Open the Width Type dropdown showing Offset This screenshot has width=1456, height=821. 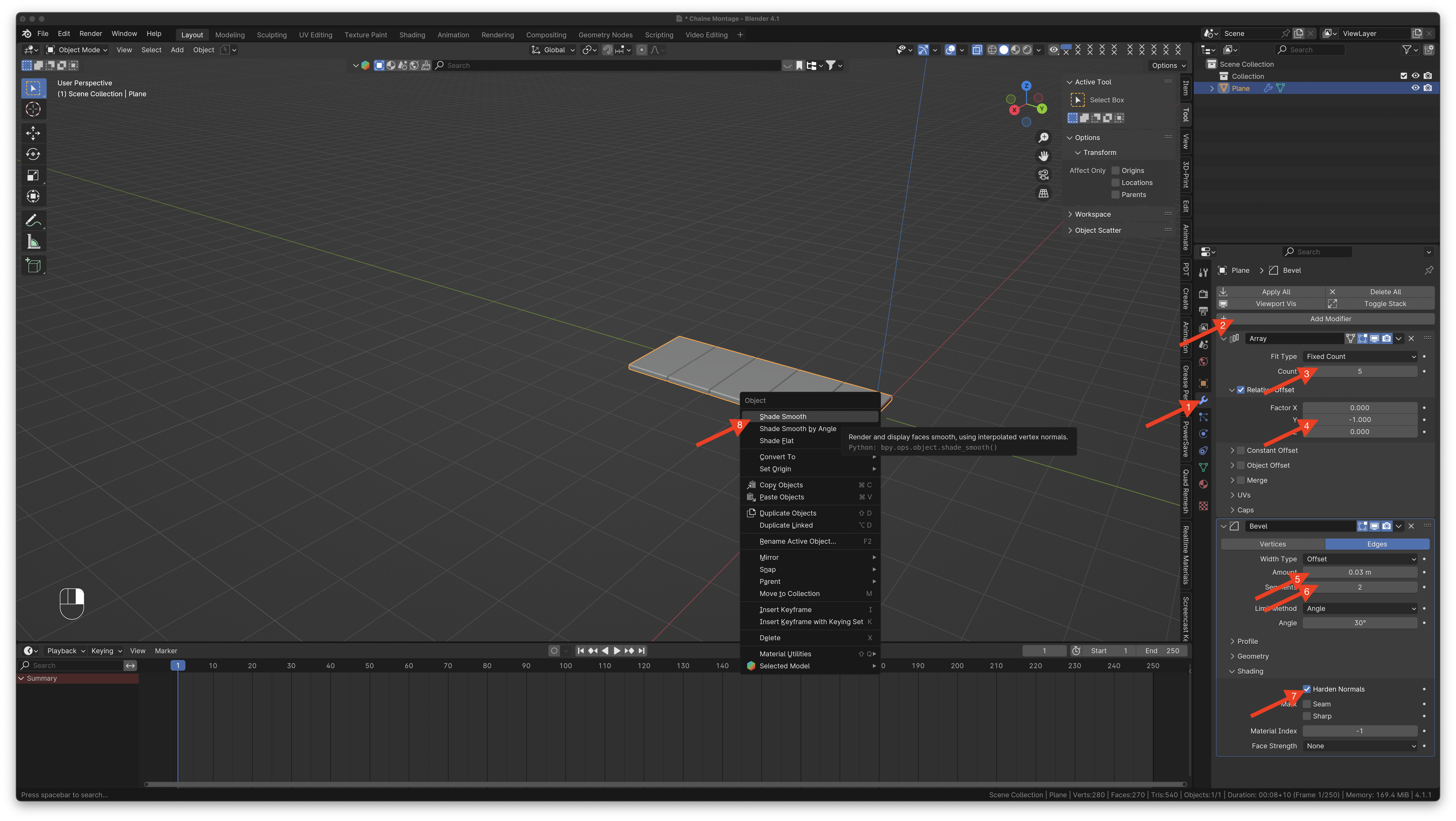coord(1360,559)
